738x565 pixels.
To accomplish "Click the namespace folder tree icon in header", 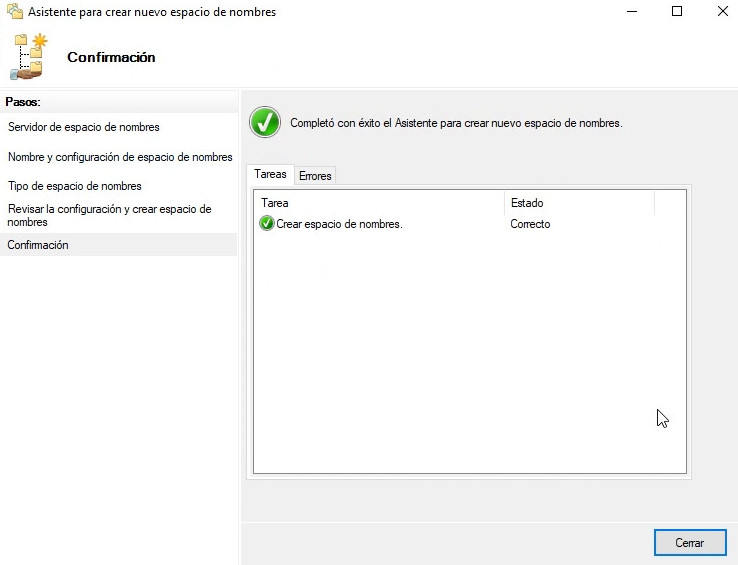I will [31, 57].
